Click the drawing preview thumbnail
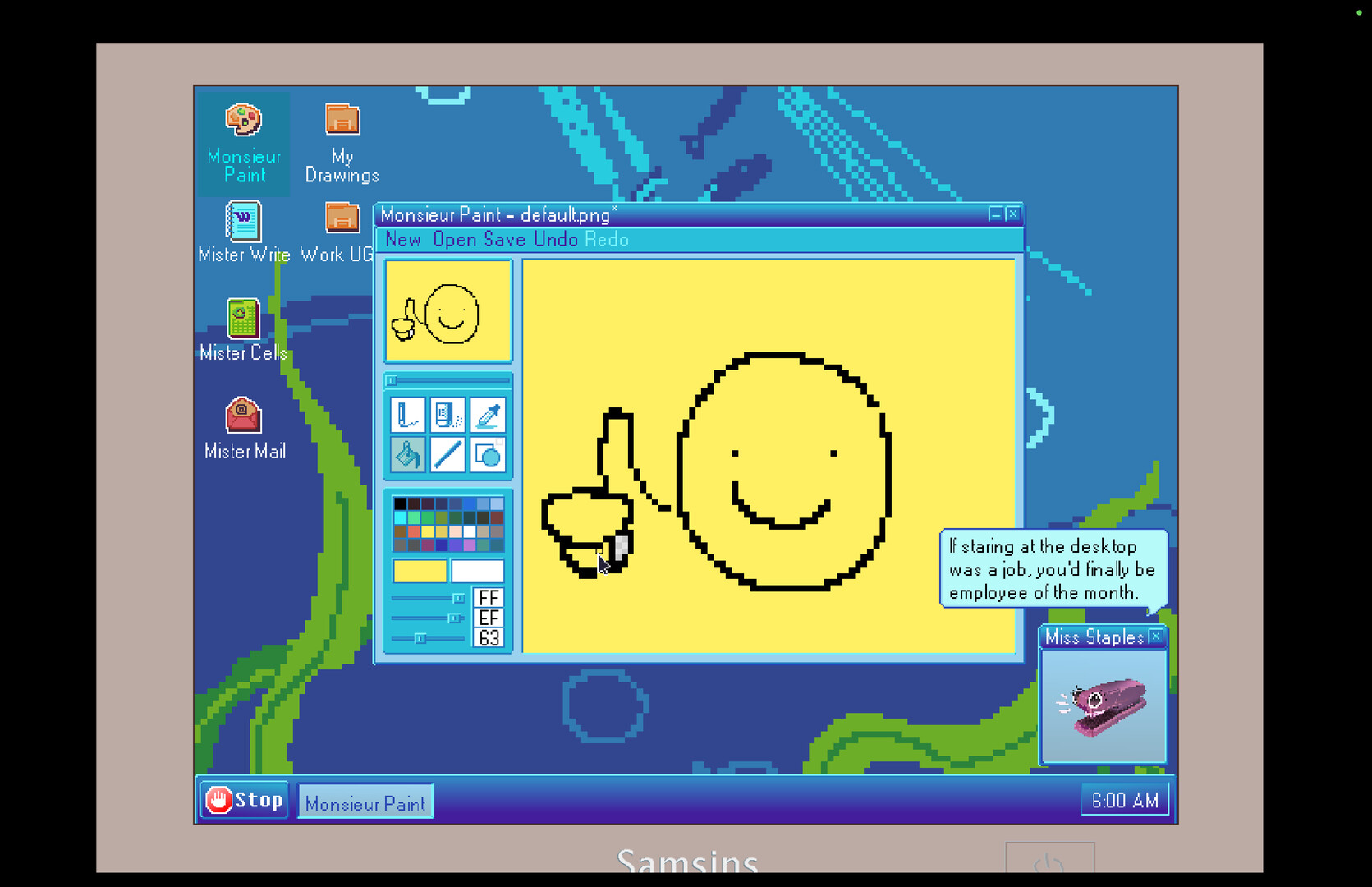Screen dimensions: 1372x887 coord(448,311)
